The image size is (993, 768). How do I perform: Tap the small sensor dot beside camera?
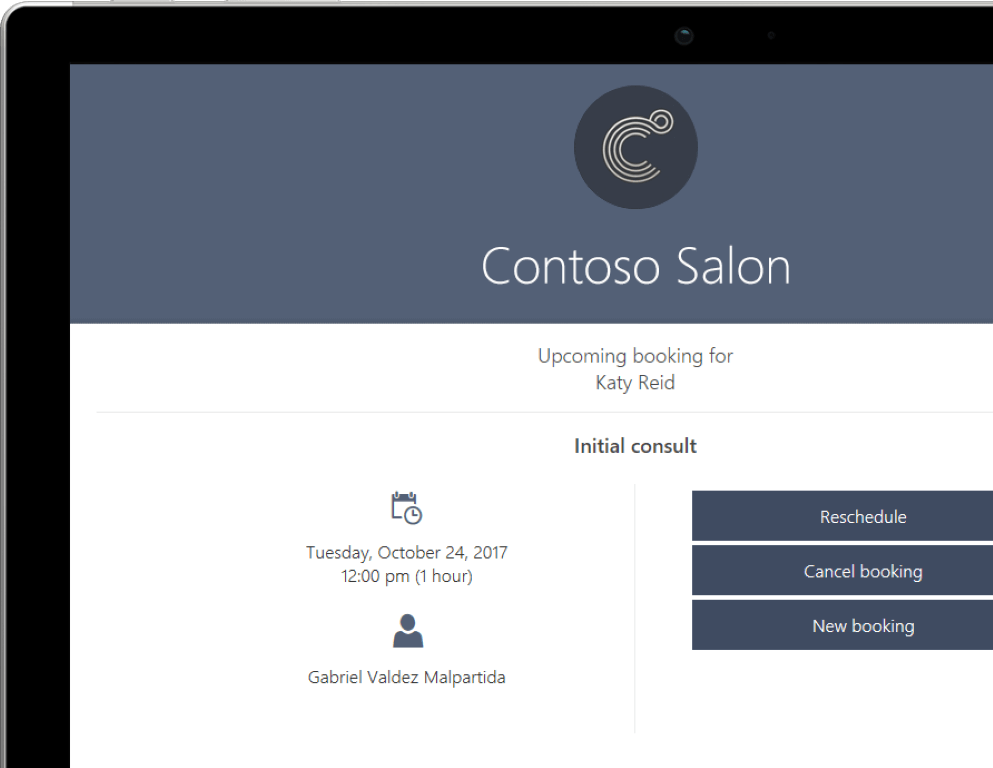771,36
